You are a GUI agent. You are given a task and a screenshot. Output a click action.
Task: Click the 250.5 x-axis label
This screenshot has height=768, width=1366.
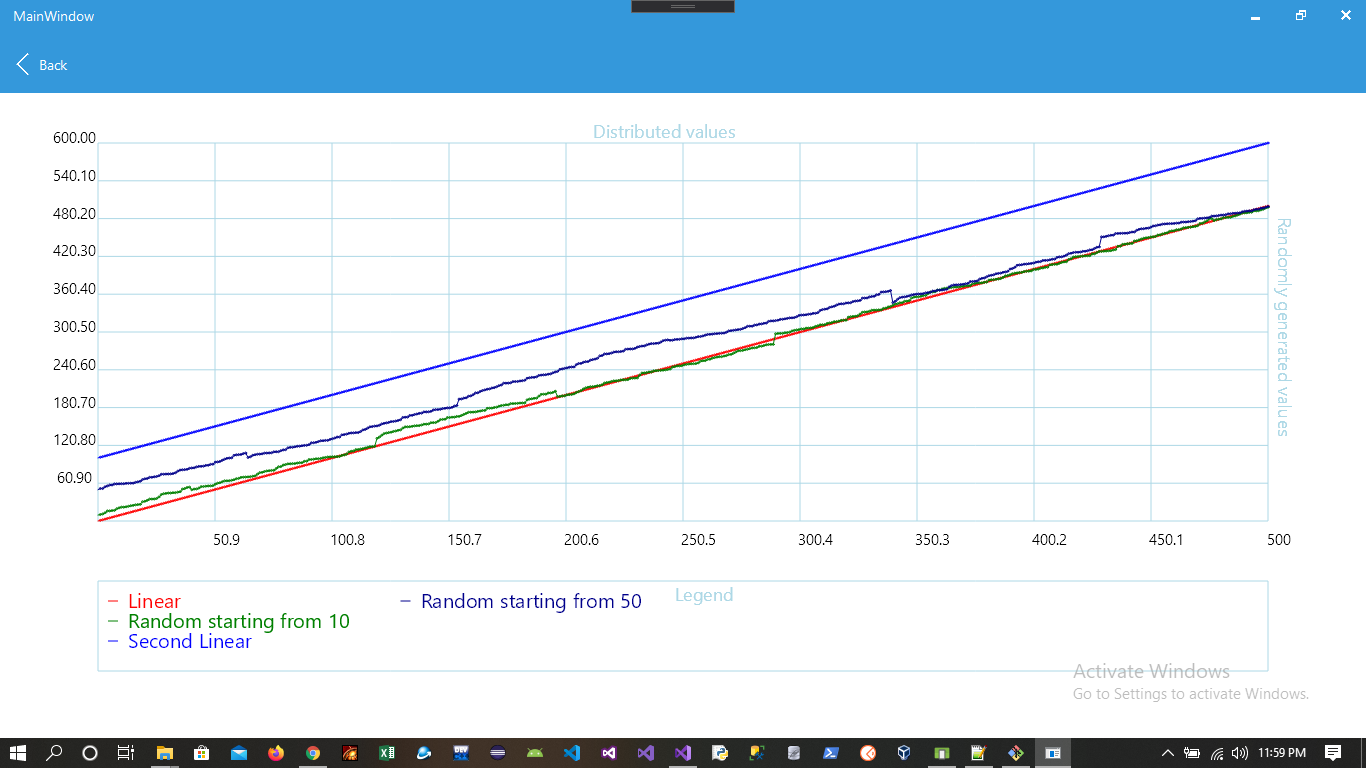698,540
